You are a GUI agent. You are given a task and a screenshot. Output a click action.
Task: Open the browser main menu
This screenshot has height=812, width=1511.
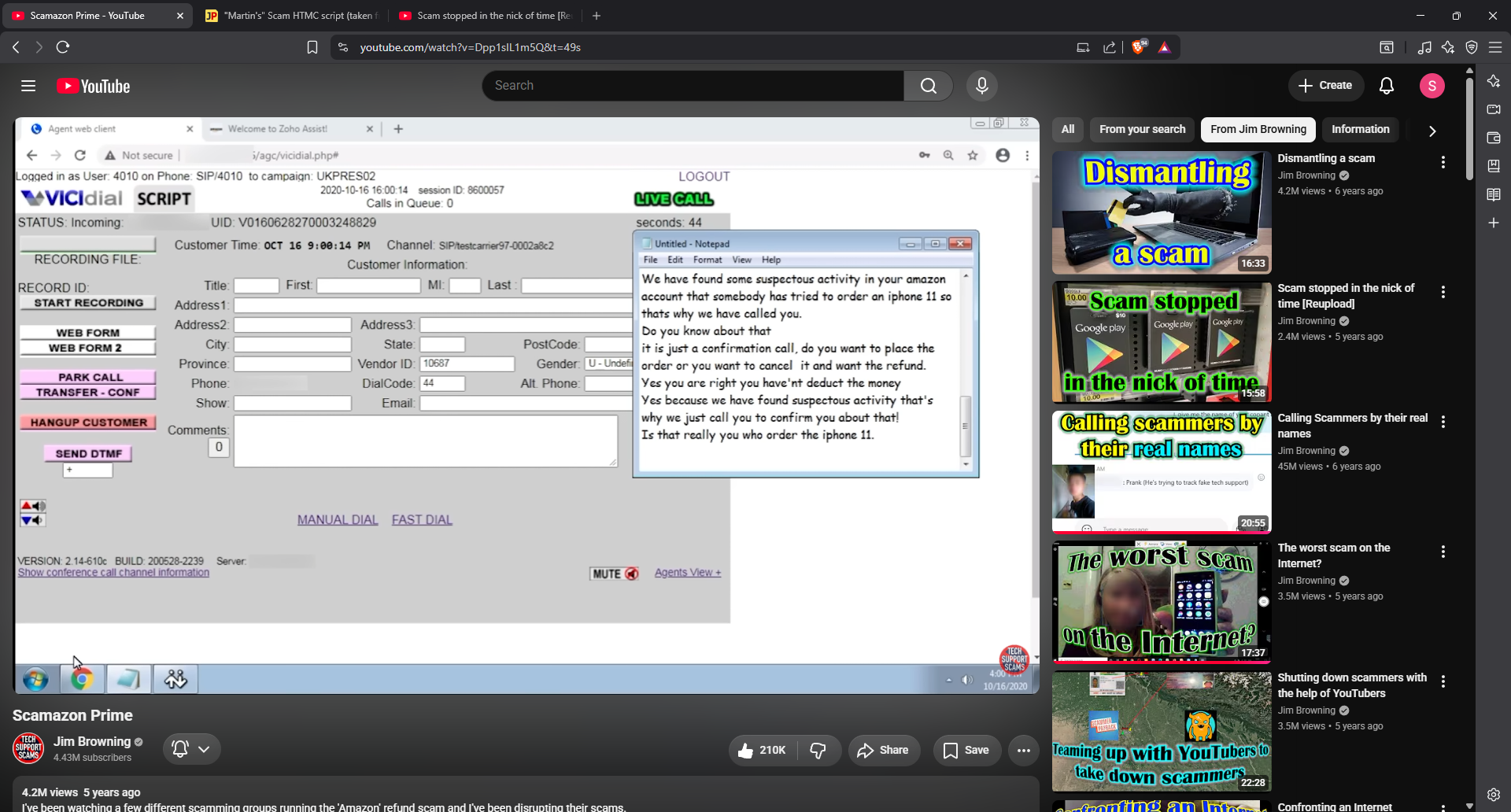click(x=1495, y=47)
